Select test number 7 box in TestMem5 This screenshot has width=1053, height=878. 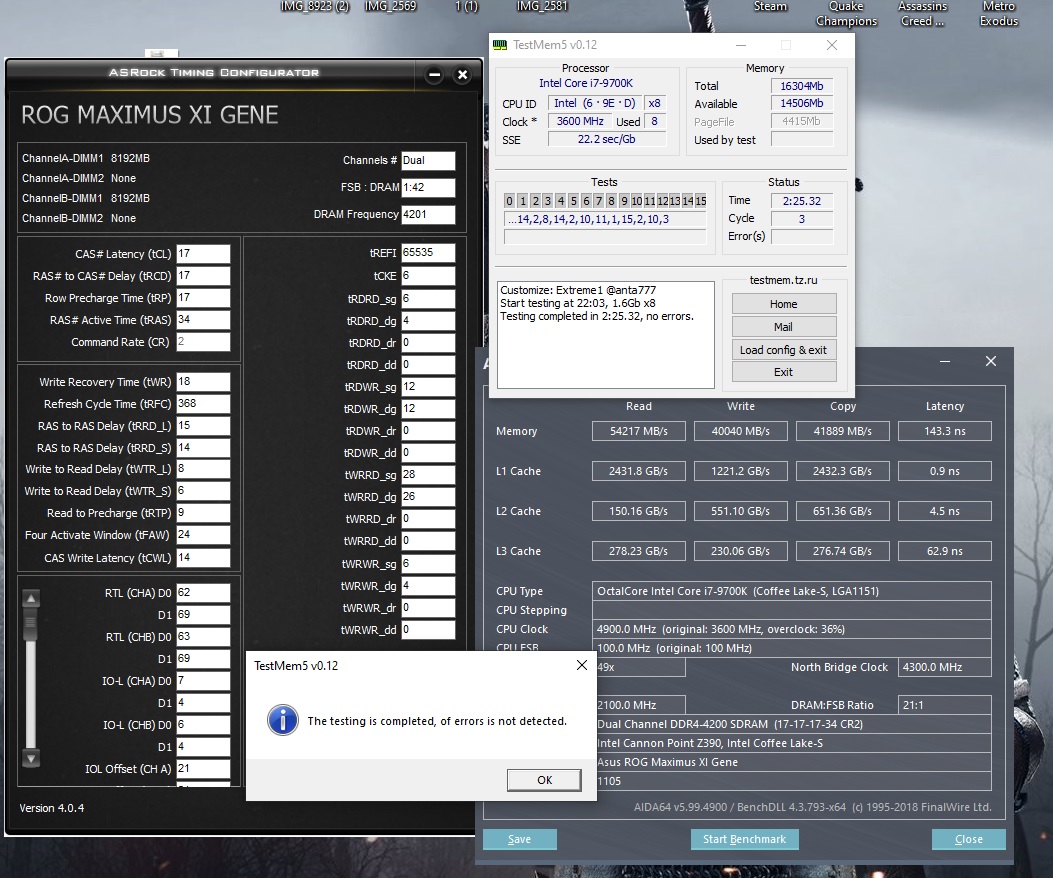coord(598,200)
